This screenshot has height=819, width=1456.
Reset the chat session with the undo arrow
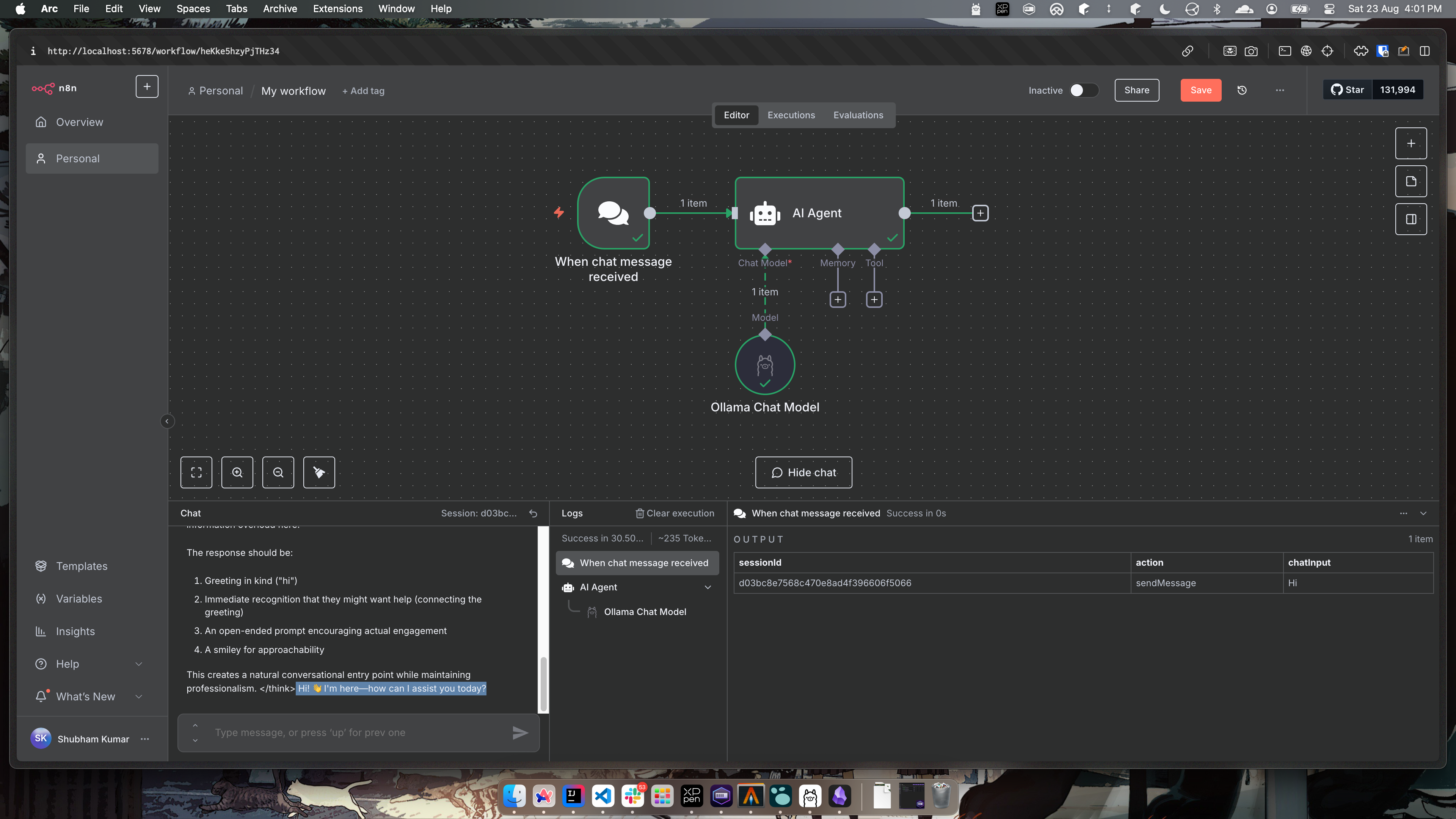532,513
